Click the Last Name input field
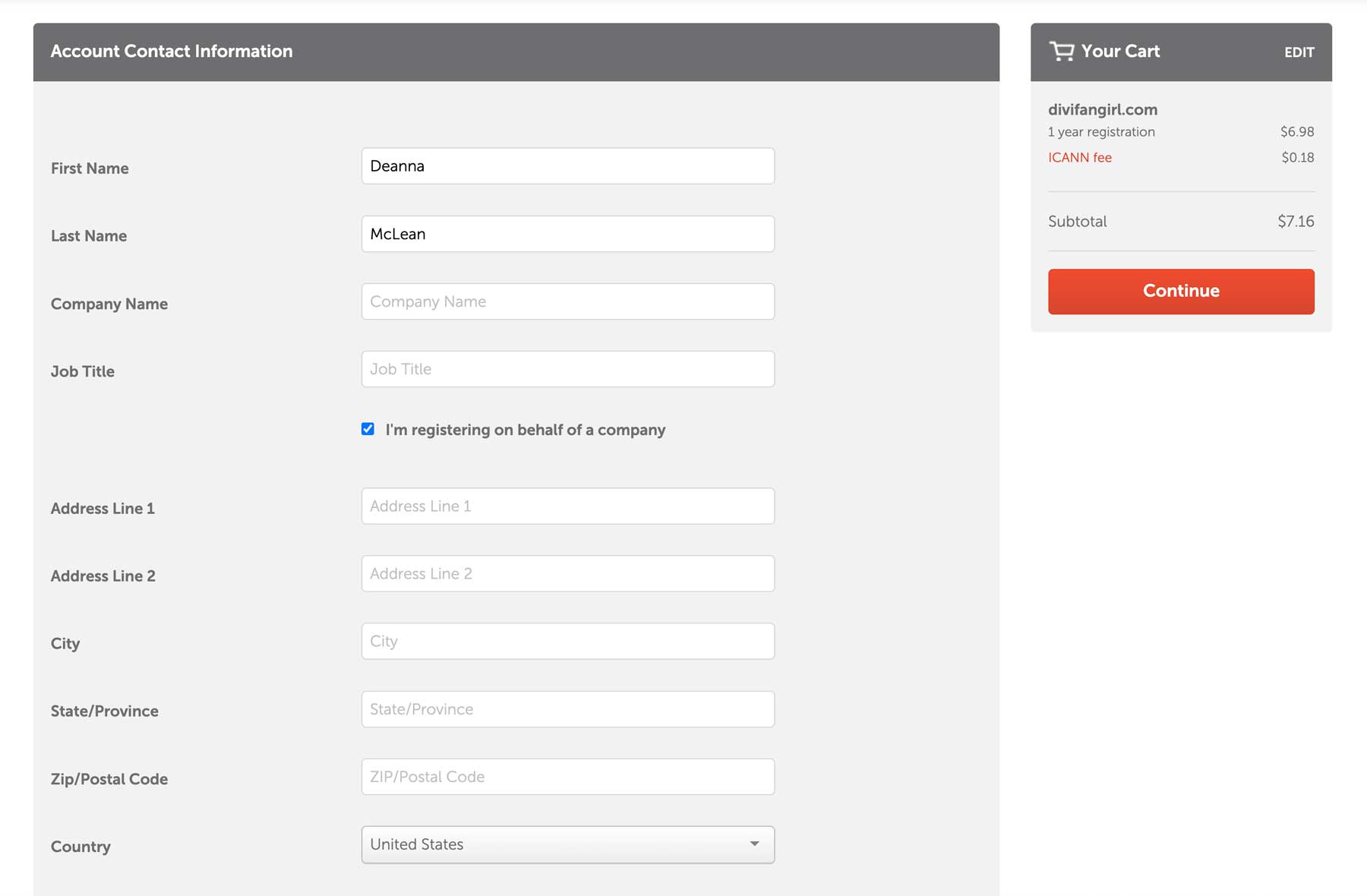 coord(567,234)
